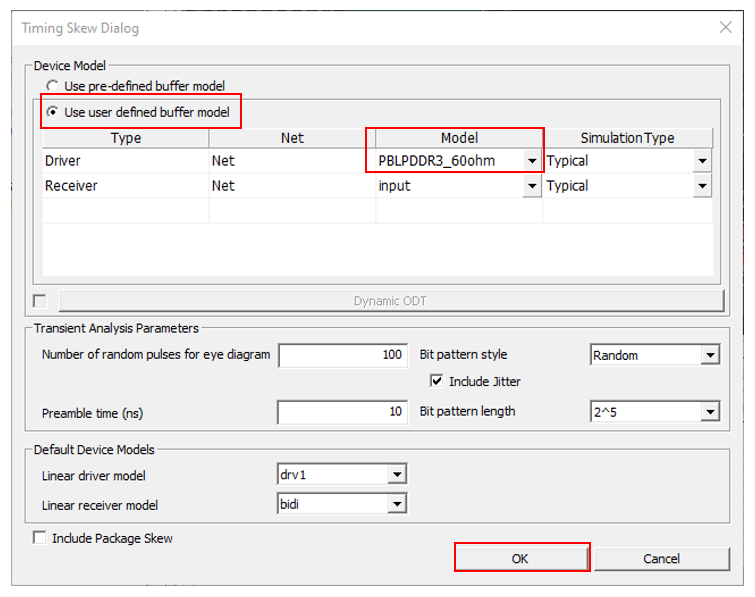
Task: Click the Dynamic ODT button
Action: pos(390,301)
